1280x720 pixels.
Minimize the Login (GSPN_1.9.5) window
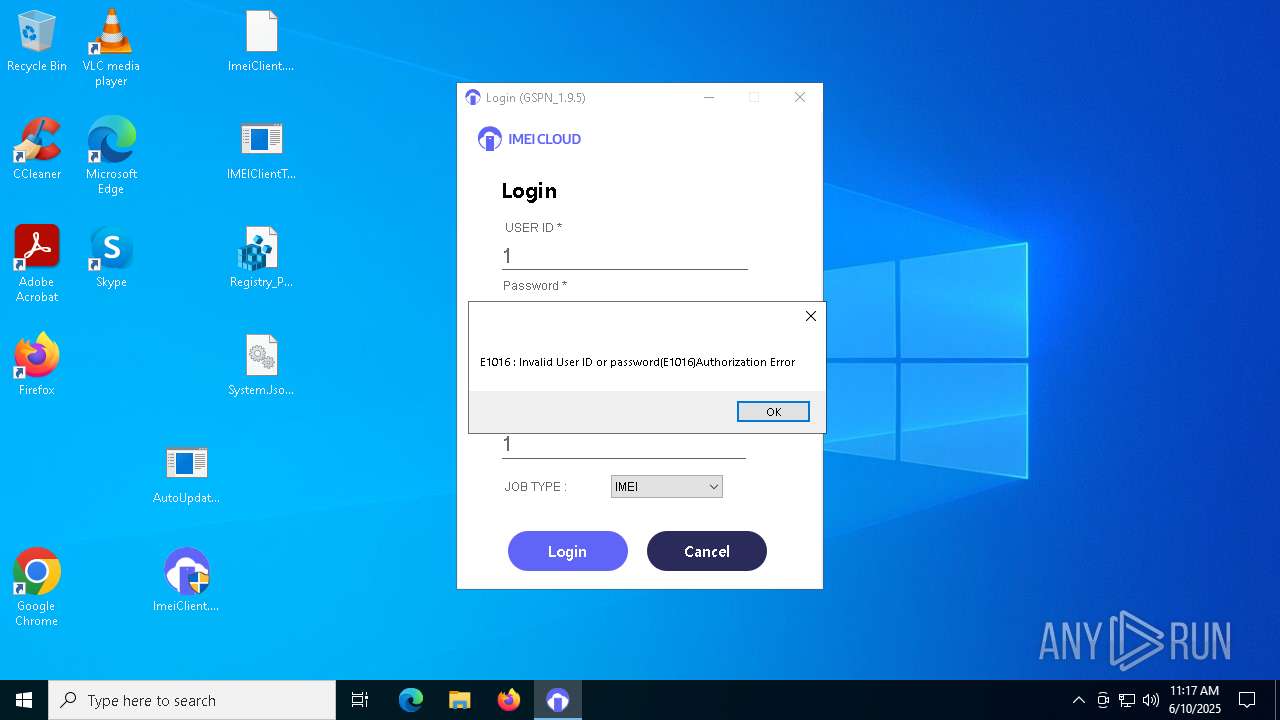(709, 97)
